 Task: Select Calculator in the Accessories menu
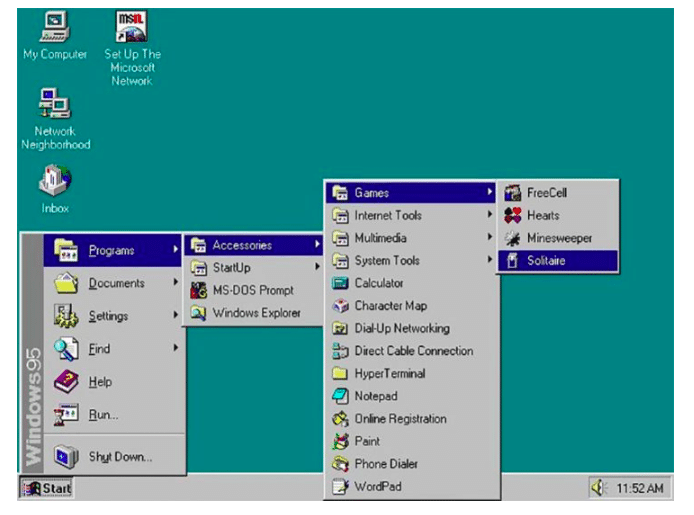pos(378,283)
